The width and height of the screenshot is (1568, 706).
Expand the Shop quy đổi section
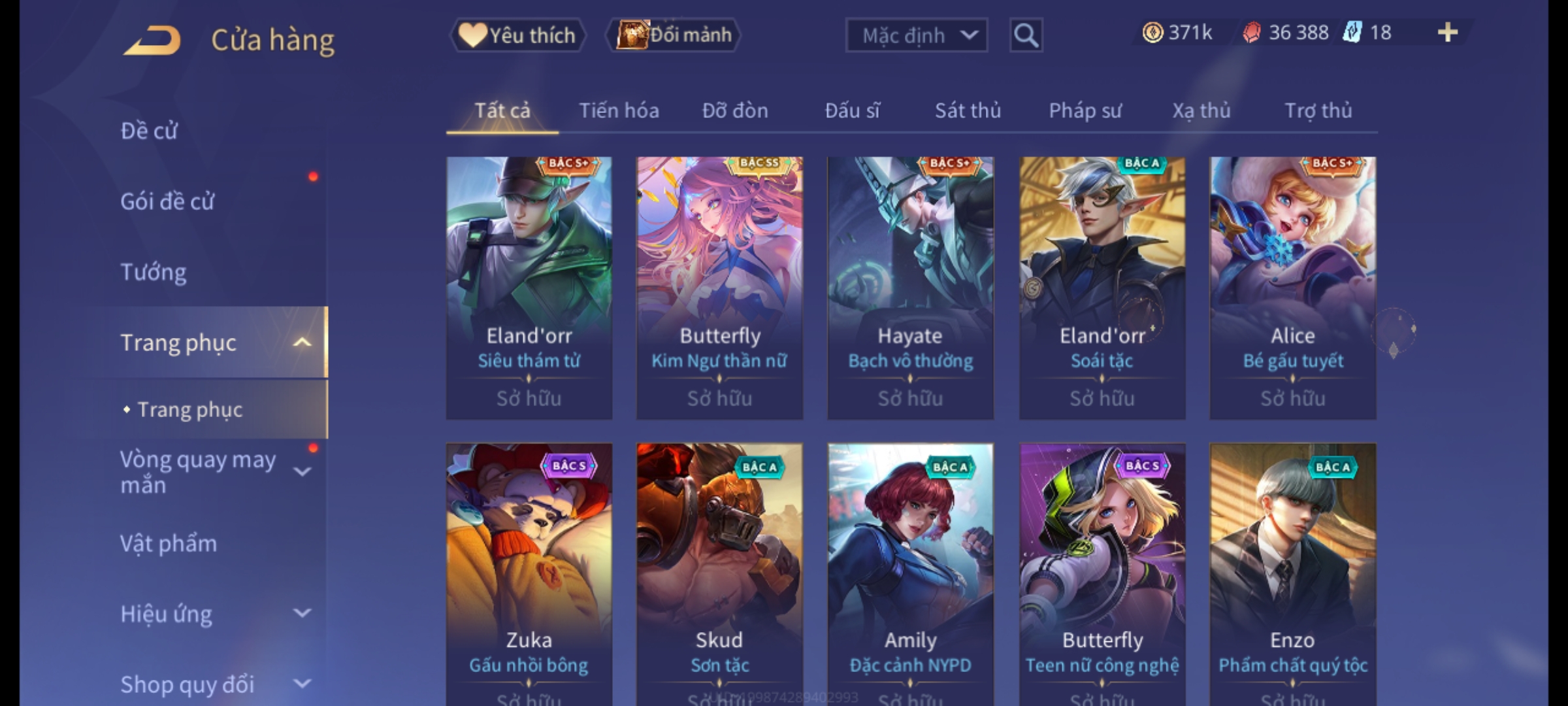point(302,684)
